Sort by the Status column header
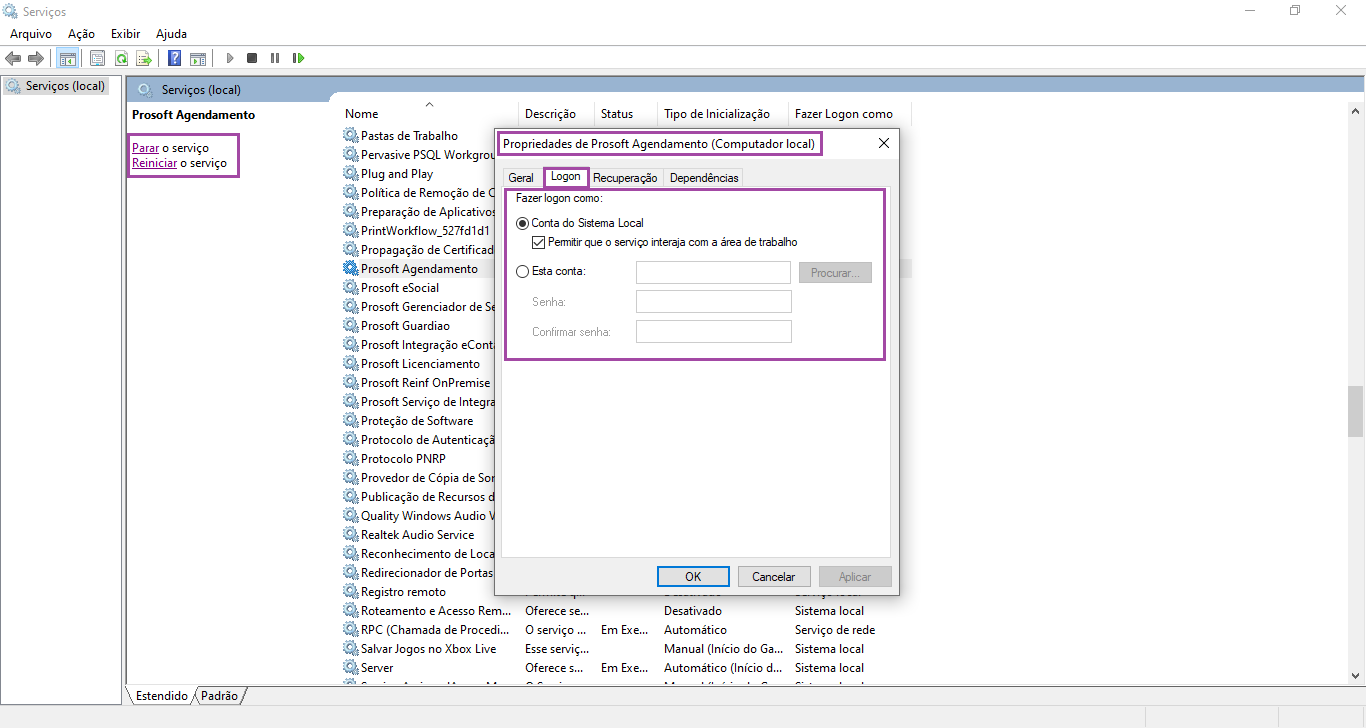Image resolution: width=1366 pixels, height=728 pixels. point(626,114)
